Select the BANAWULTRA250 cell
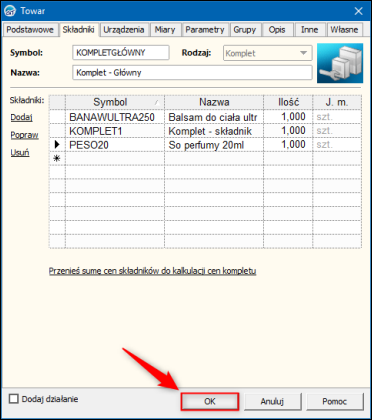Viewport: 372px width, 420px height. [115, 117]
